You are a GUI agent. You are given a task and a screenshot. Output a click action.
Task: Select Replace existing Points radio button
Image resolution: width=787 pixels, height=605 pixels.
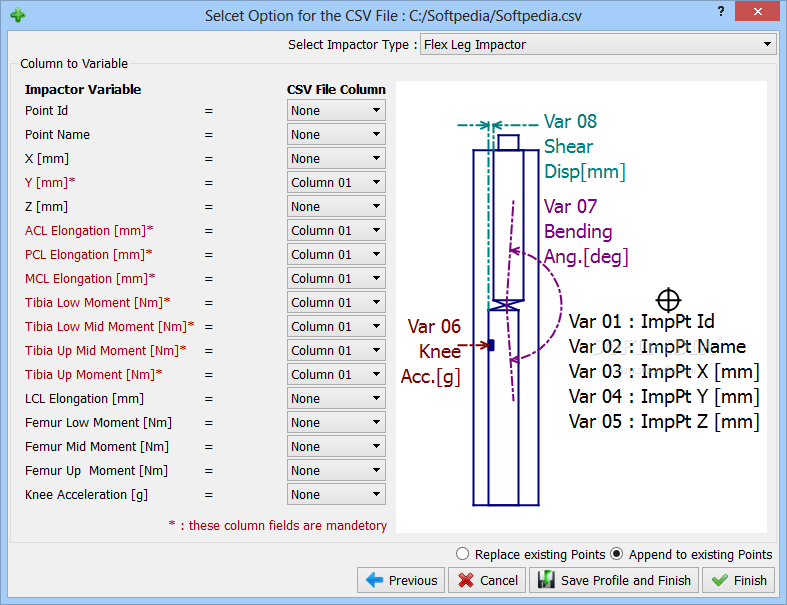(x=462, y=554)
